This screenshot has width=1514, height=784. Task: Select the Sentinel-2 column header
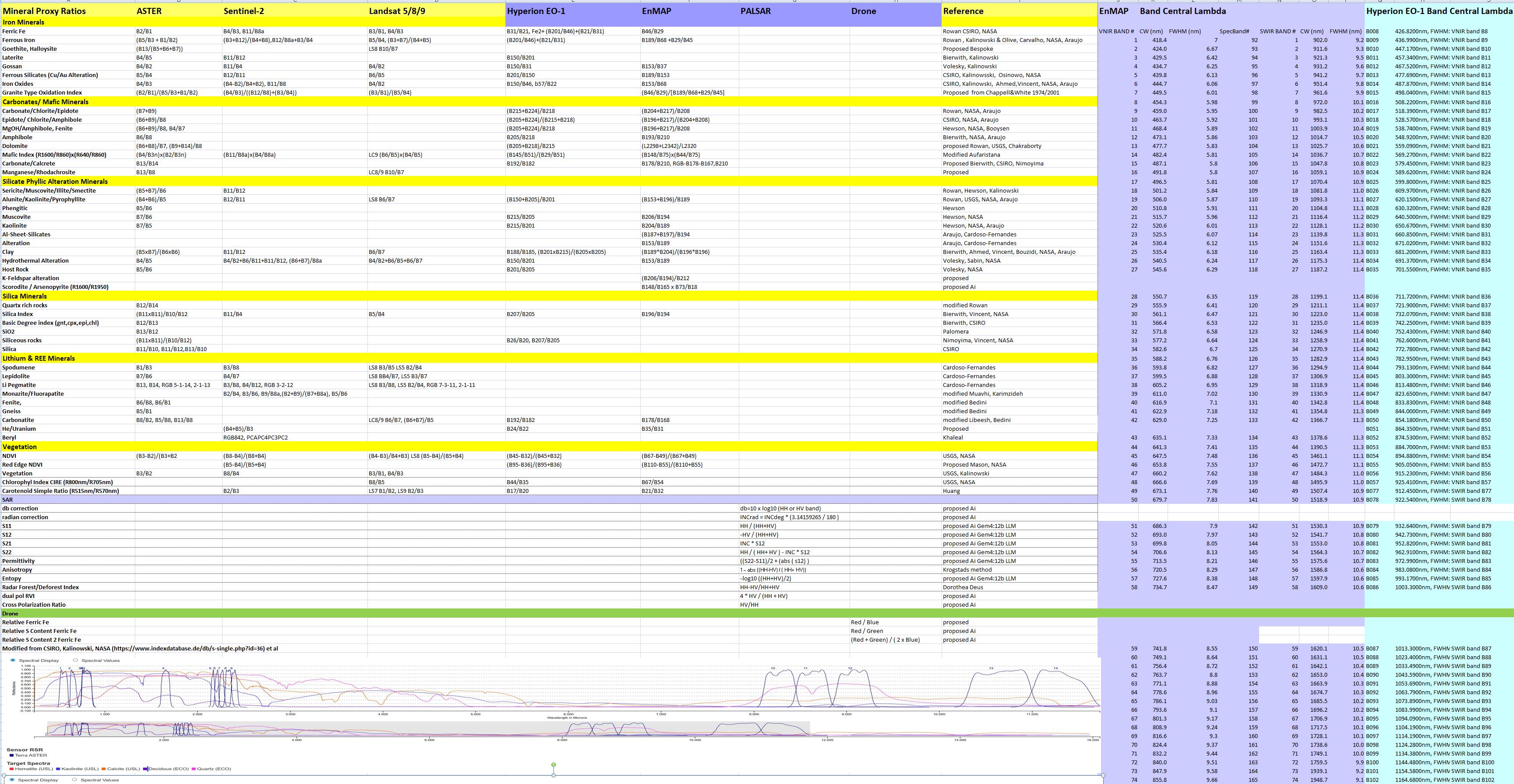[x=295, y=11]
